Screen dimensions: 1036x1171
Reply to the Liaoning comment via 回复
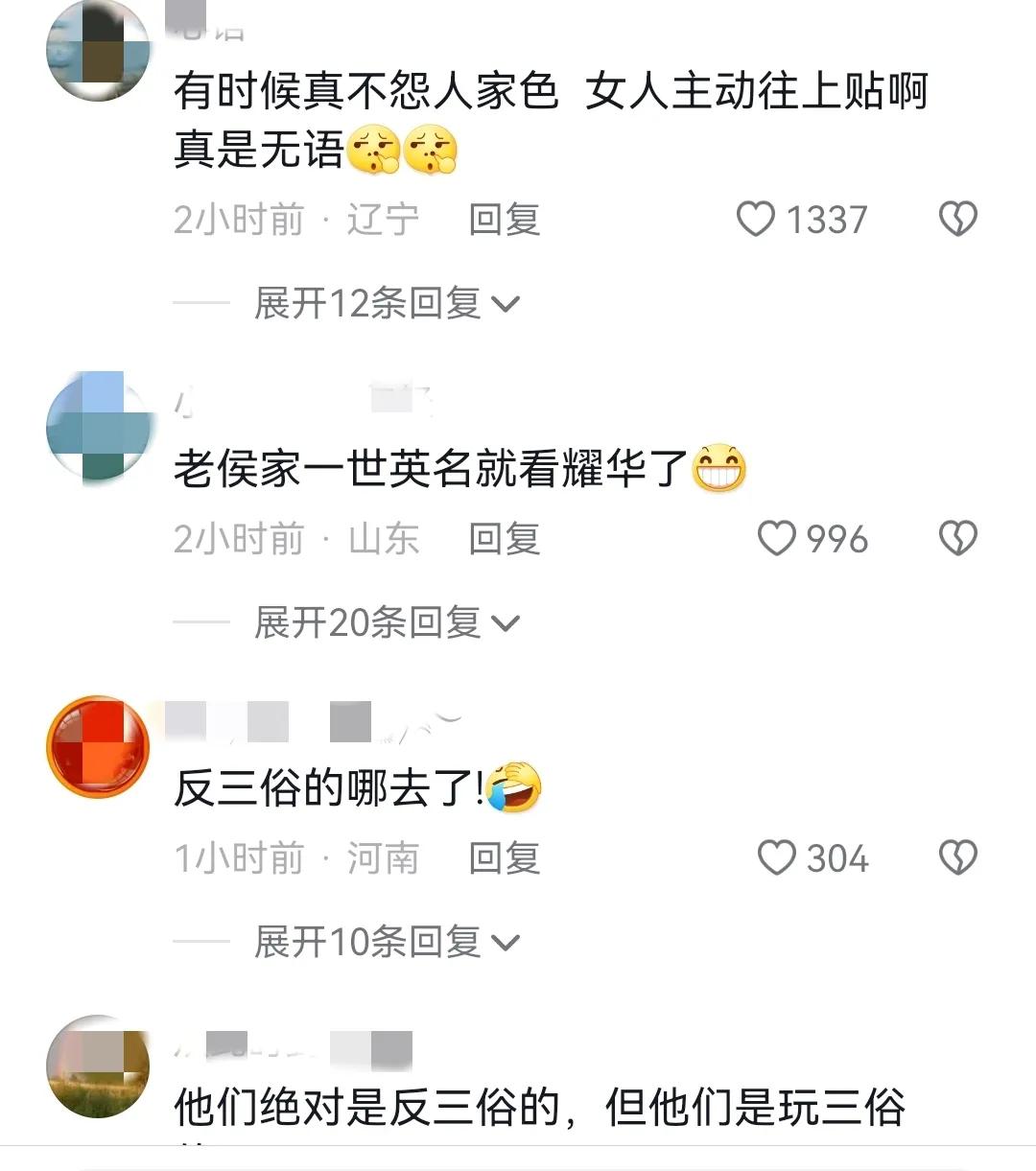point(505,220)
